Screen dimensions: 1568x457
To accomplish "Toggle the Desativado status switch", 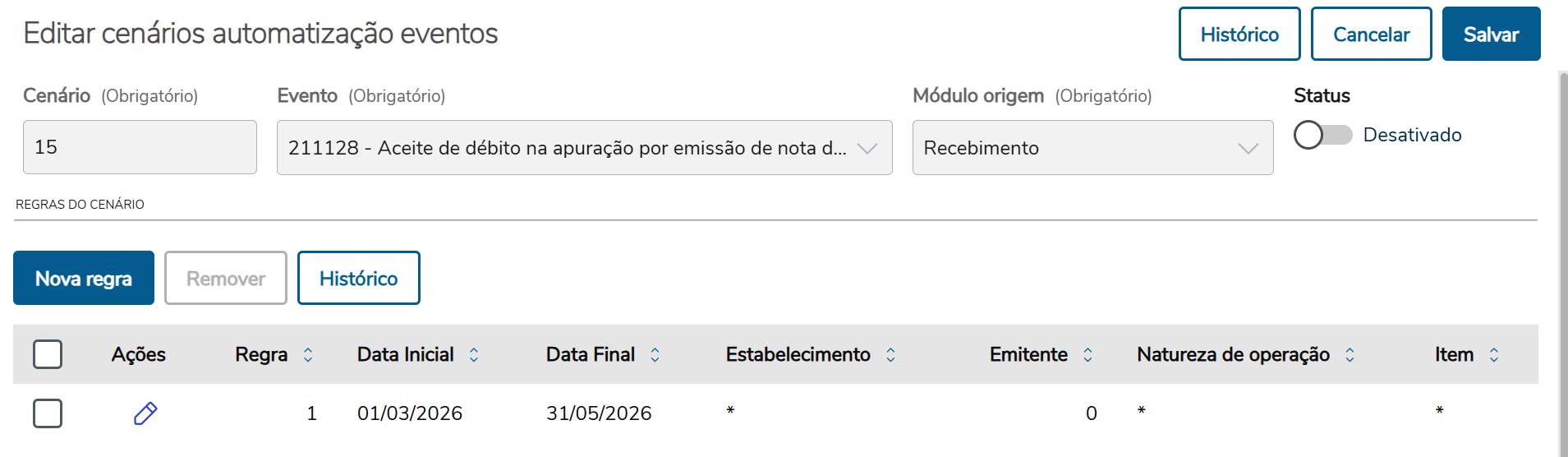I will tap(1322, 135).
